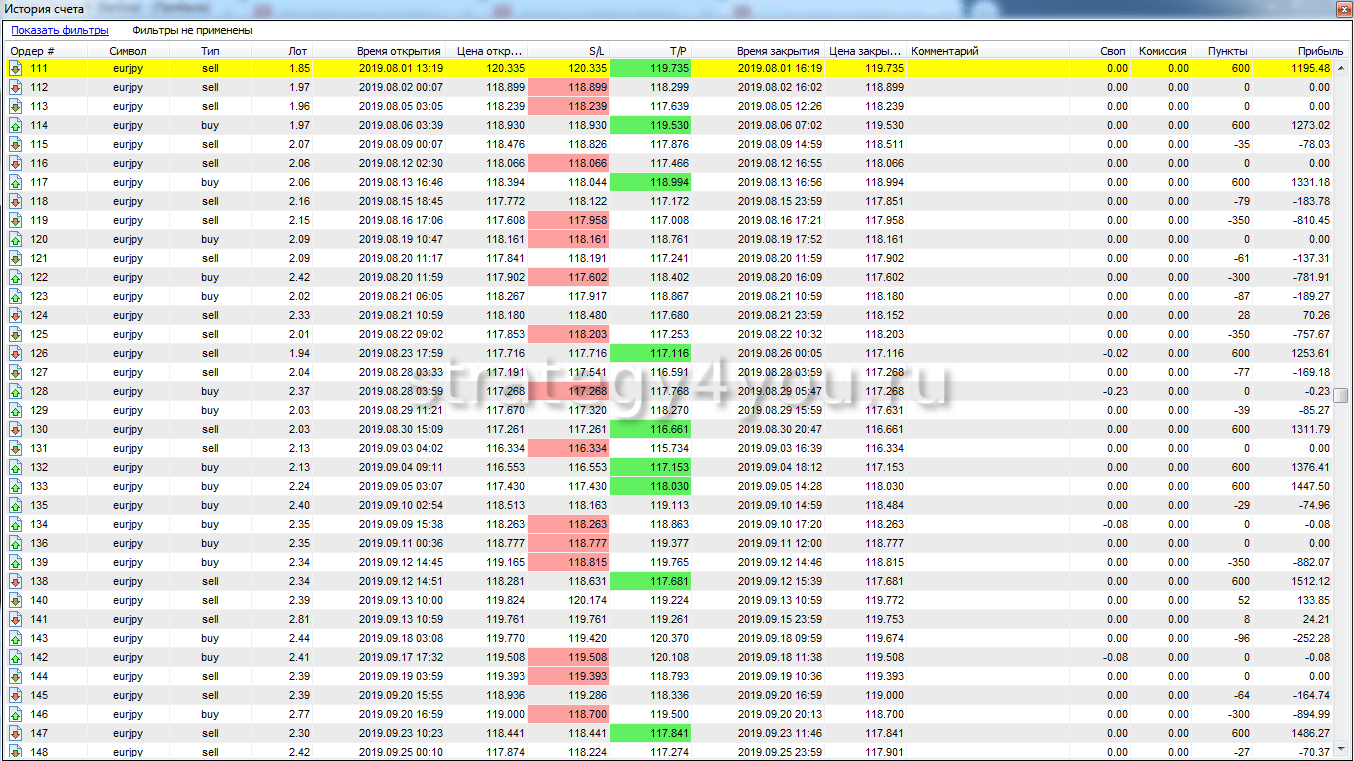
Task: Click the Время открытия column header
Action: click(398, 51)
